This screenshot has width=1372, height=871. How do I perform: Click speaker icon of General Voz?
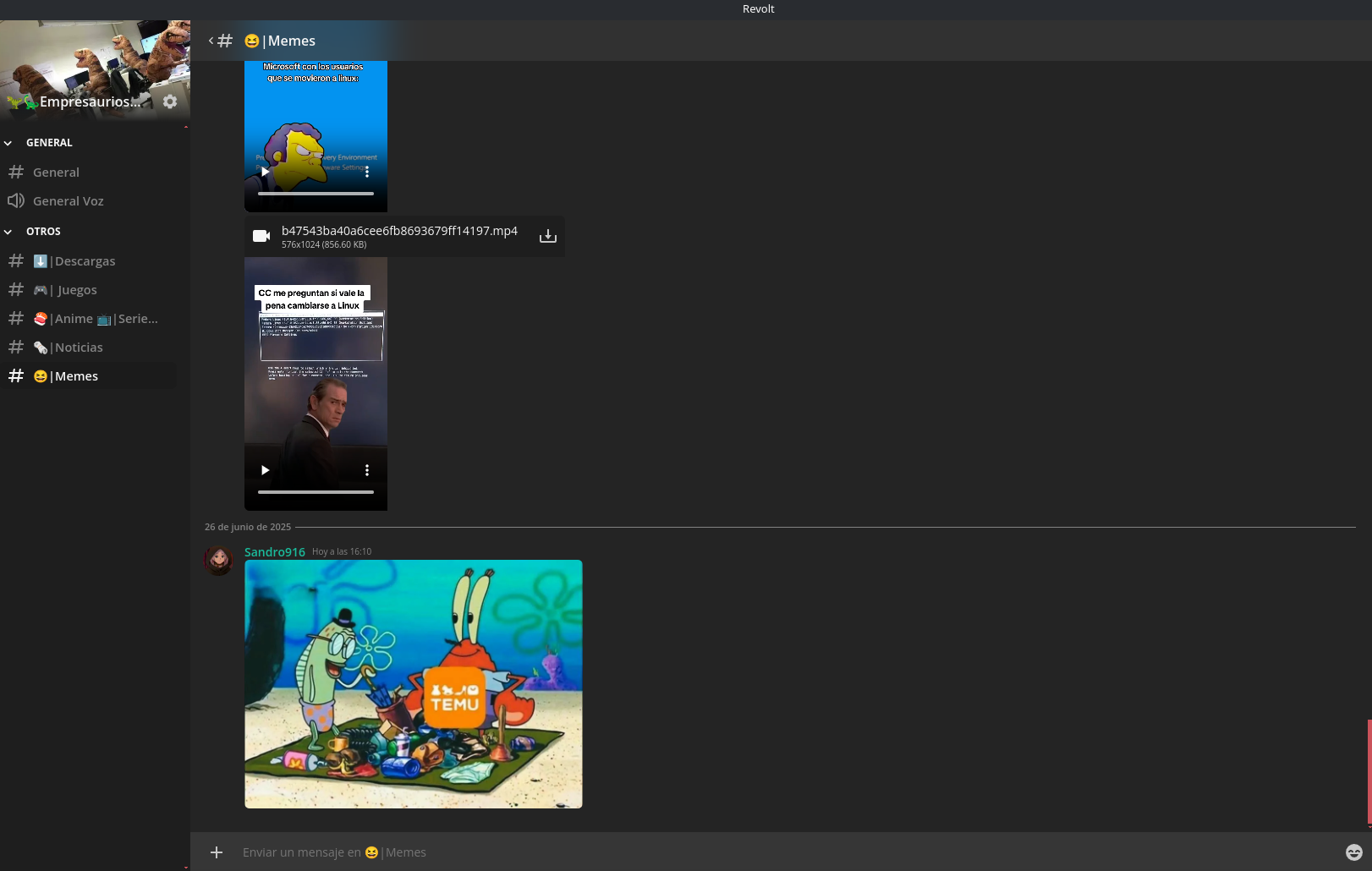pyautogui.click(x=16, y=201)
